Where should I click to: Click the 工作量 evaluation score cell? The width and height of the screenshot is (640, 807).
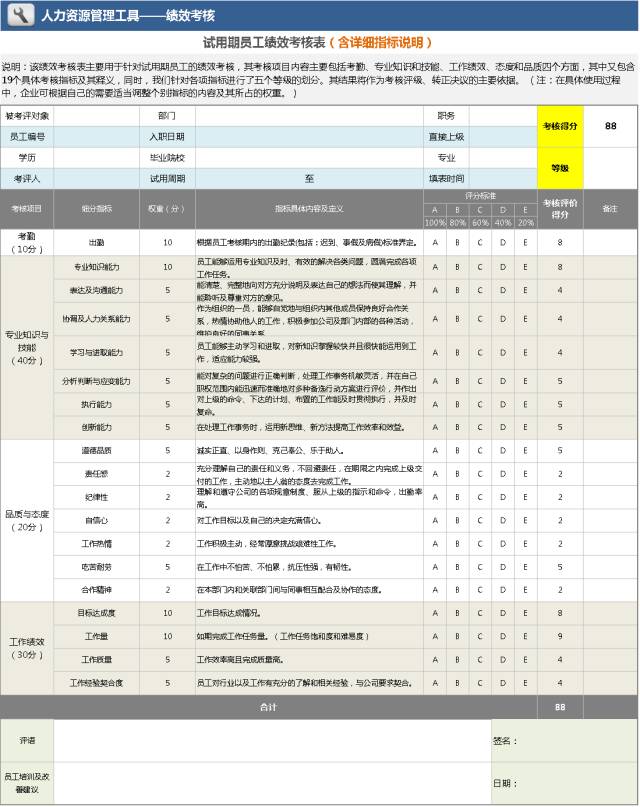click(559, 636)
